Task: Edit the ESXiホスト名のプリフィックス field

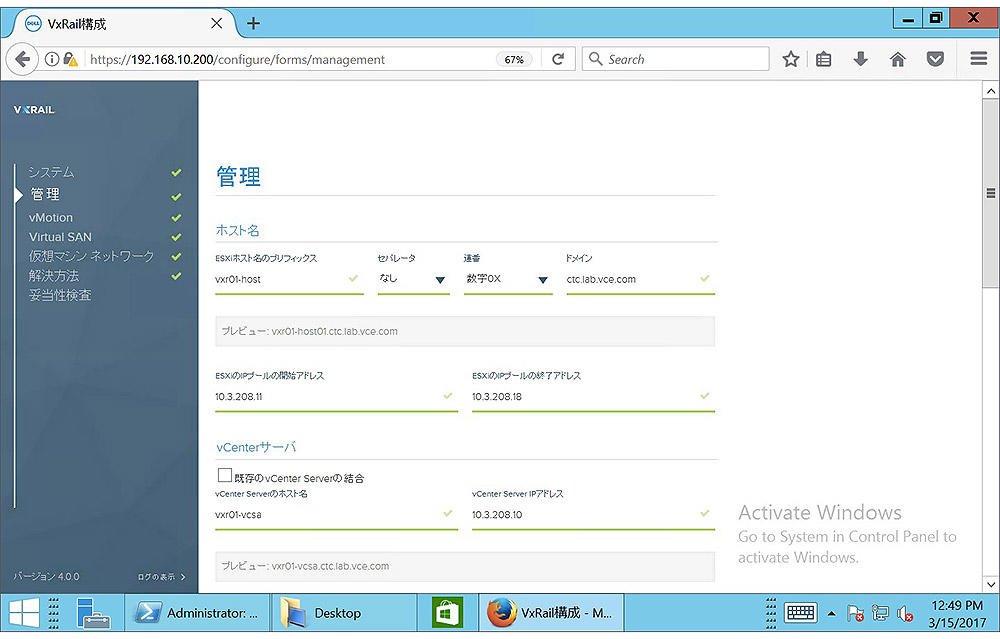Action: [x=289, y=279]
